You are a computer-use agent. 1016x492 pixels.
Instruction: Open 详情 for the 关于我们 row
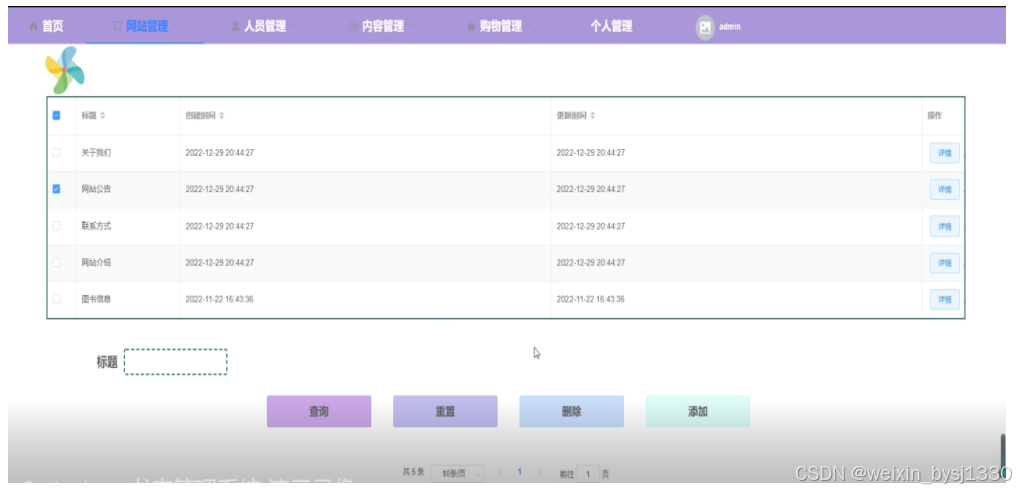pos(945,153)
